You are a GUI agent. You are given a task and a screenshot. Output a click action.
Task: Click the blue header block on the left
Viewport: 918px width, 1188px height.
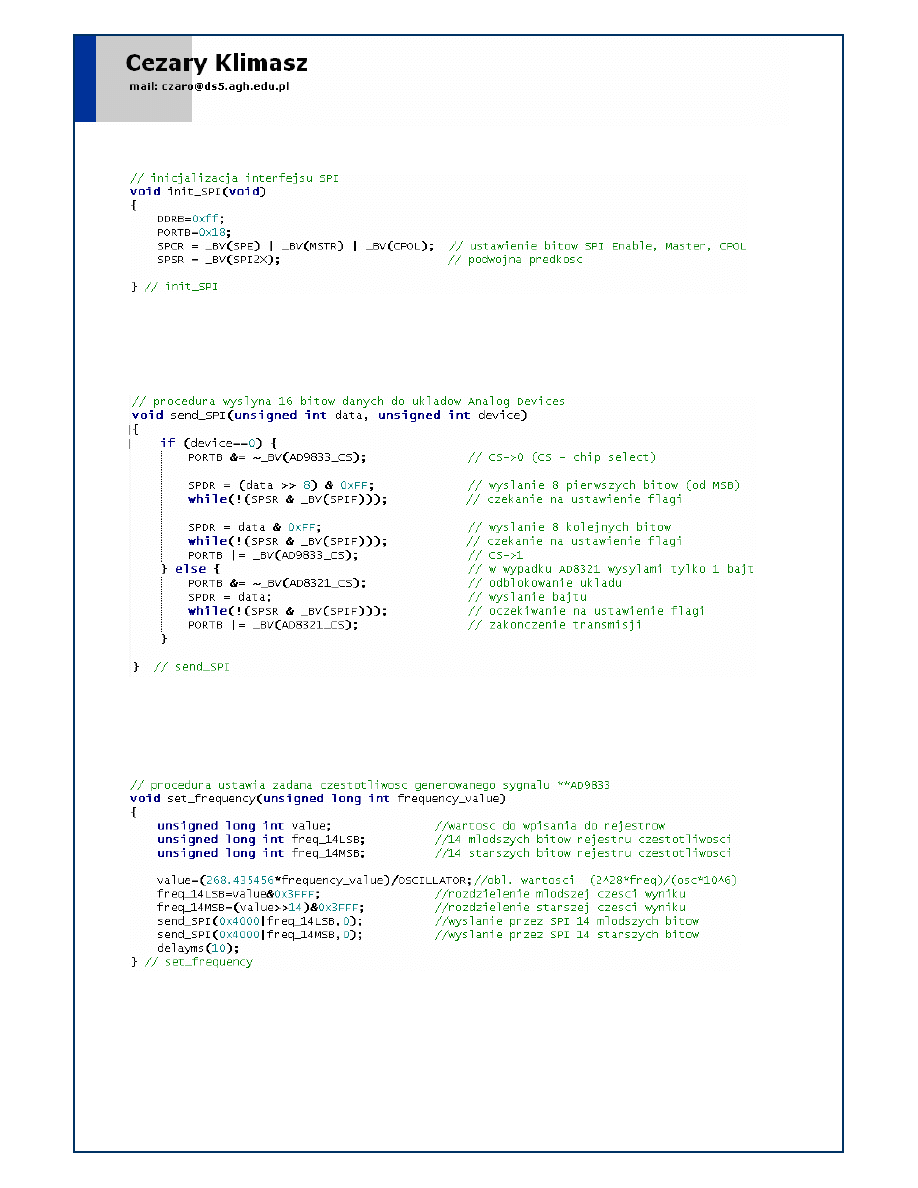click(85, 78)
